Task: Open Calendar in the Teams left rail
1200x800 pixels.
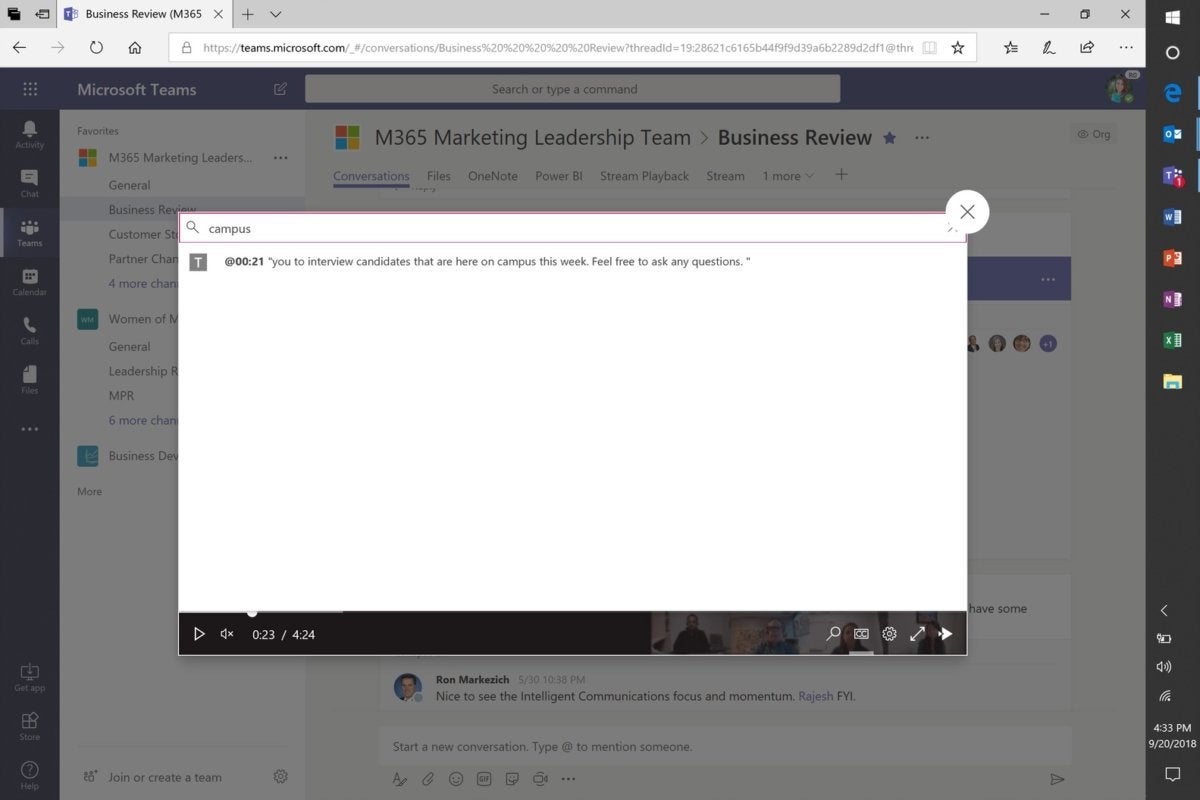Action: pyautogui.click(x=29, y=281)
